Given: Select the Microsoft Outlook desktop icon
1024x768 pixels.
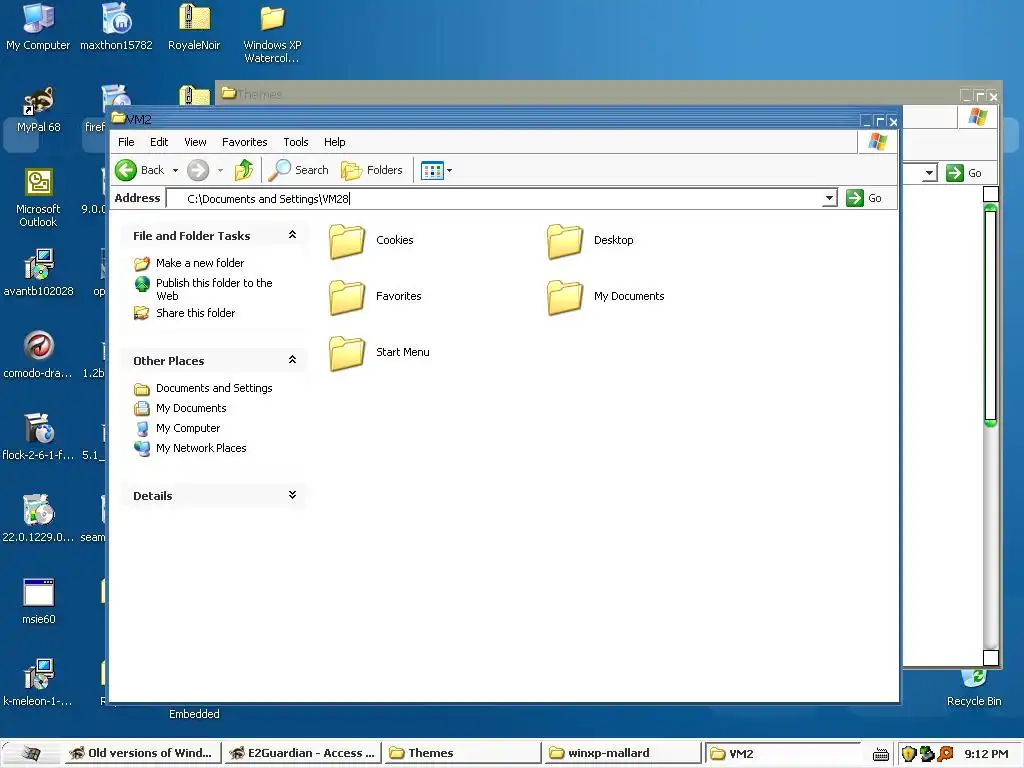Looking at the screenshot, I should click(x=39, y=198).
